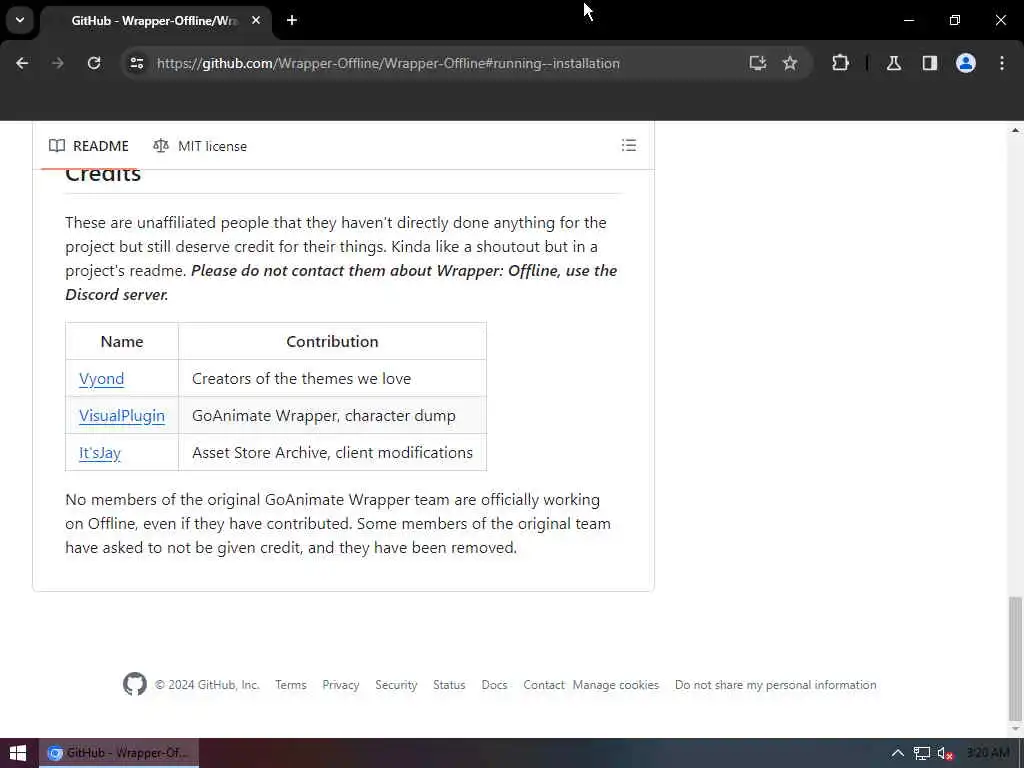Open Chrome three-dot menu
Image resolution: width=1024 pixels, height=768 pixels.
[1002, 63]
